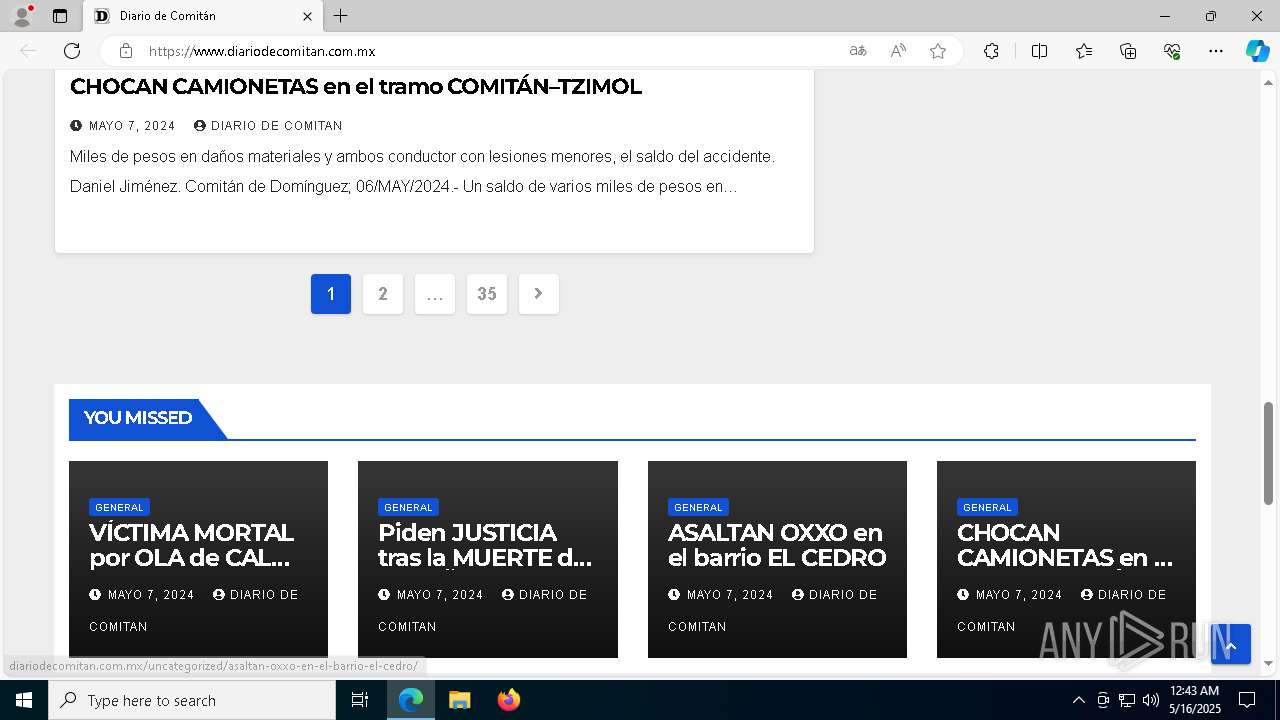
Task: Open Piden JUSTICIA tras la MUERTE article
Action: pos(485,545)
